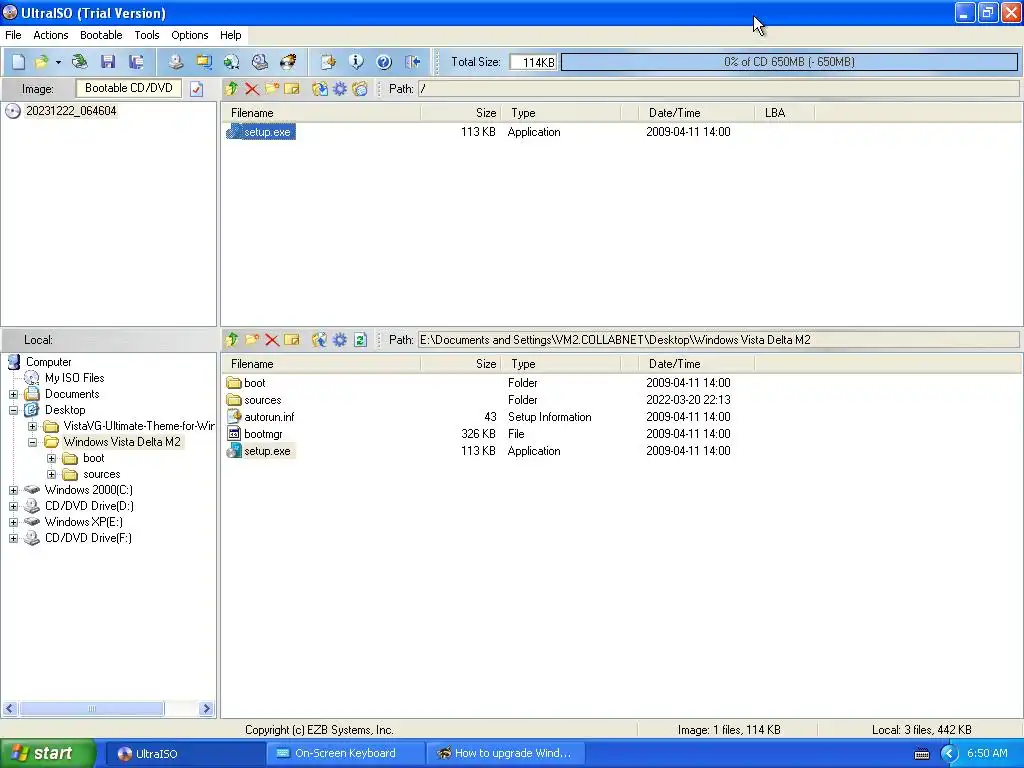Click the New image toolbar icon
Screen dimensions: 1024x768
(18, 62)
